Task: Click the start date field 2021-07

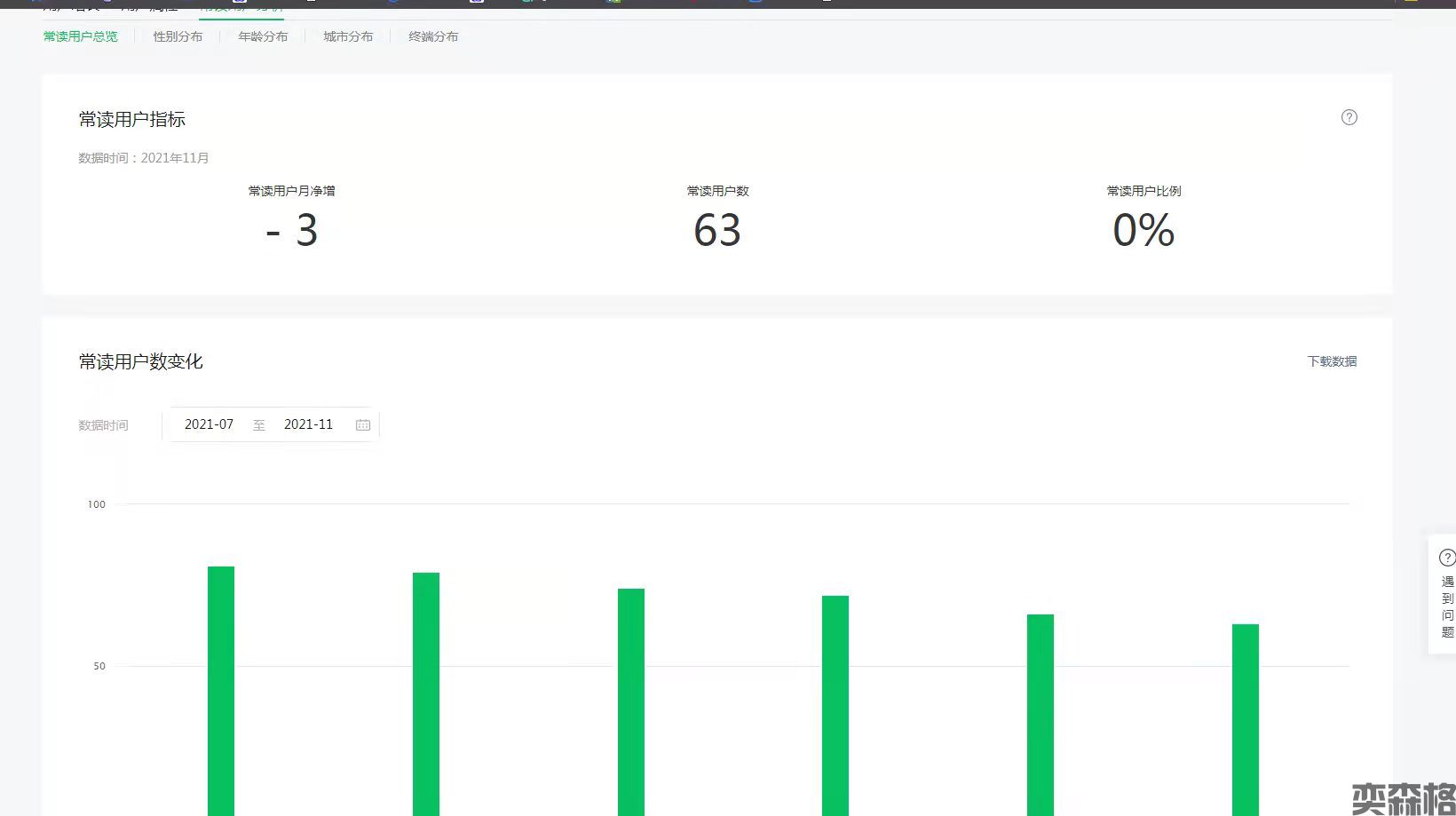Action: click(x=209, y=424)
